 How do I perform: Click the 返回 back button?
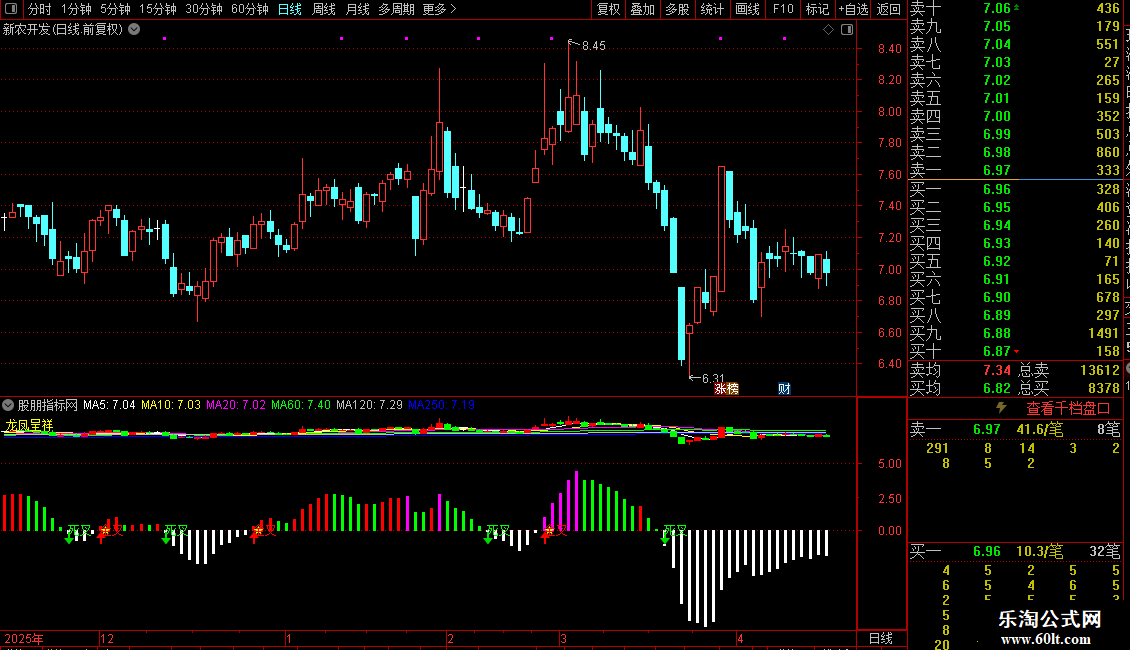click(889, 9)
